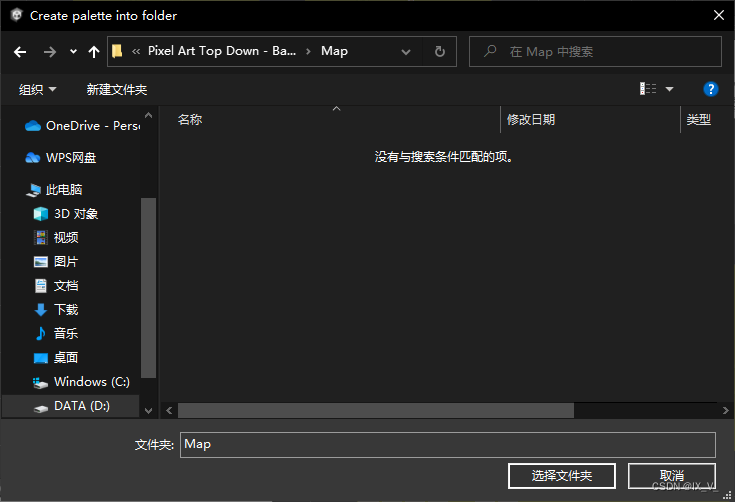Viewport: 735px width, 502px height.
Task: Open 文档 folder in sidebar
Action: click(66, 285)
